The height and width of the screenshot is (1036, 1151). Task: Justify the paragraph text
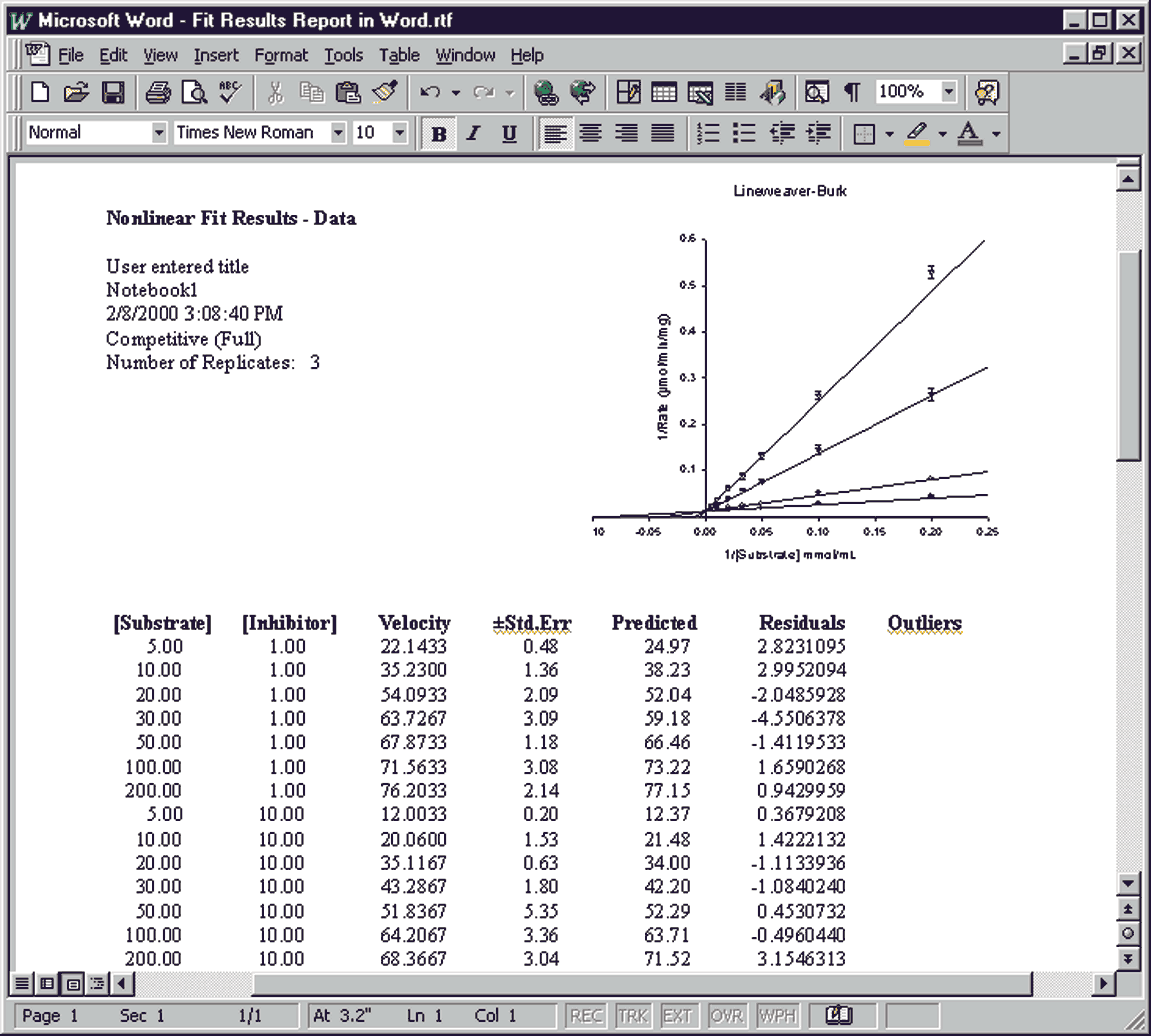click(x=662, y=134)
